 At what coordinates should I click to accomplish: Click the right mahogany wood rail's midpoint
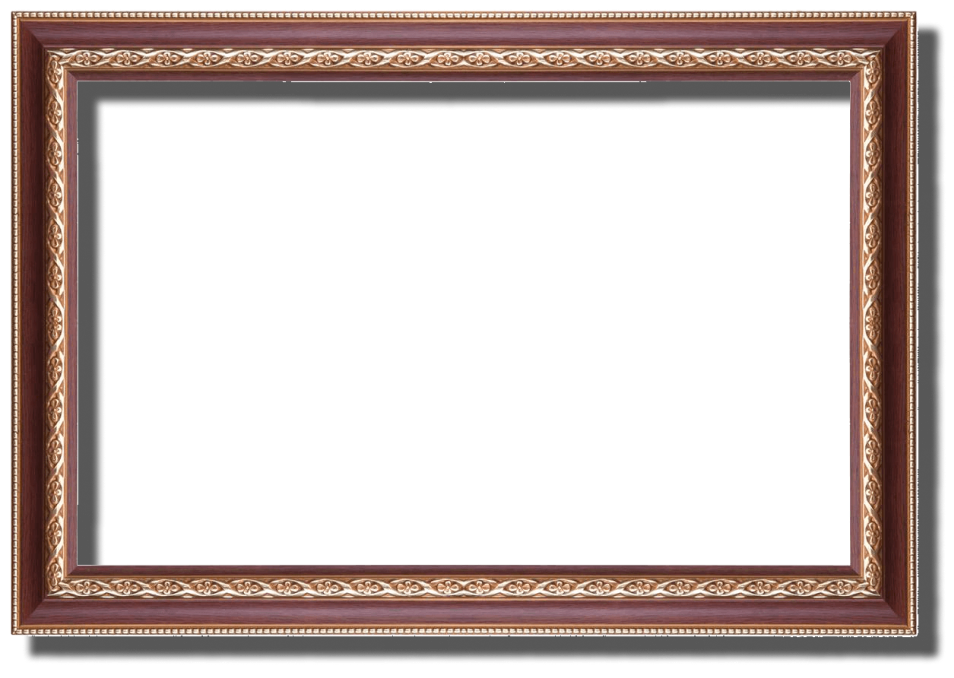coord(898,323)
